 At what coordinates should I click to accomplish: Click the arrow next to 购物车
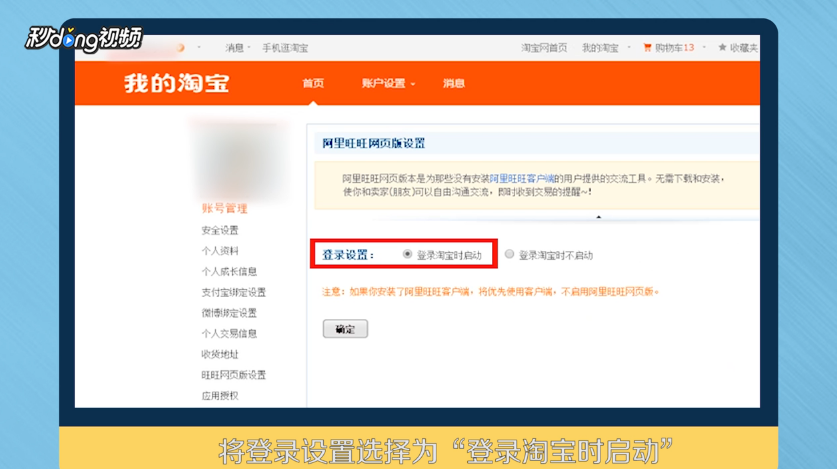click(704, 47)
